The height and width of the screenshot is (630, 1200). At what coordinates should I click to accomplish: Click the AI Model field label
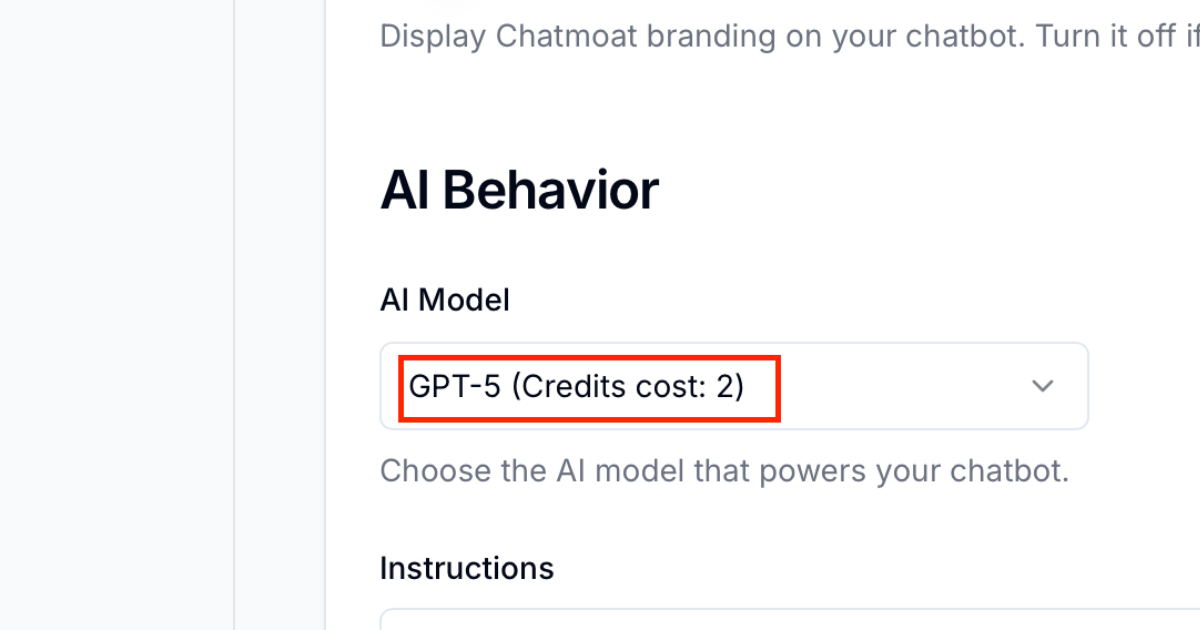coord(445,299)
